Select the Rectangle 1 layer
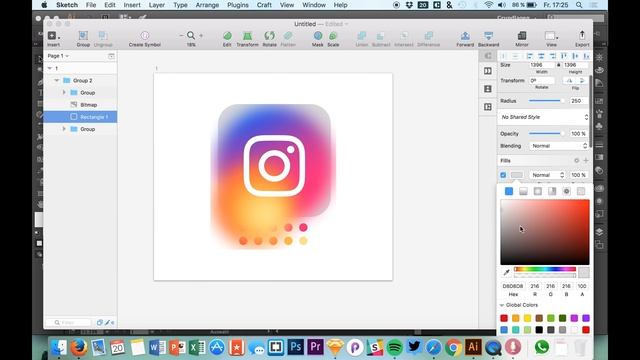640x360 pixels. [x=80, y=117]
